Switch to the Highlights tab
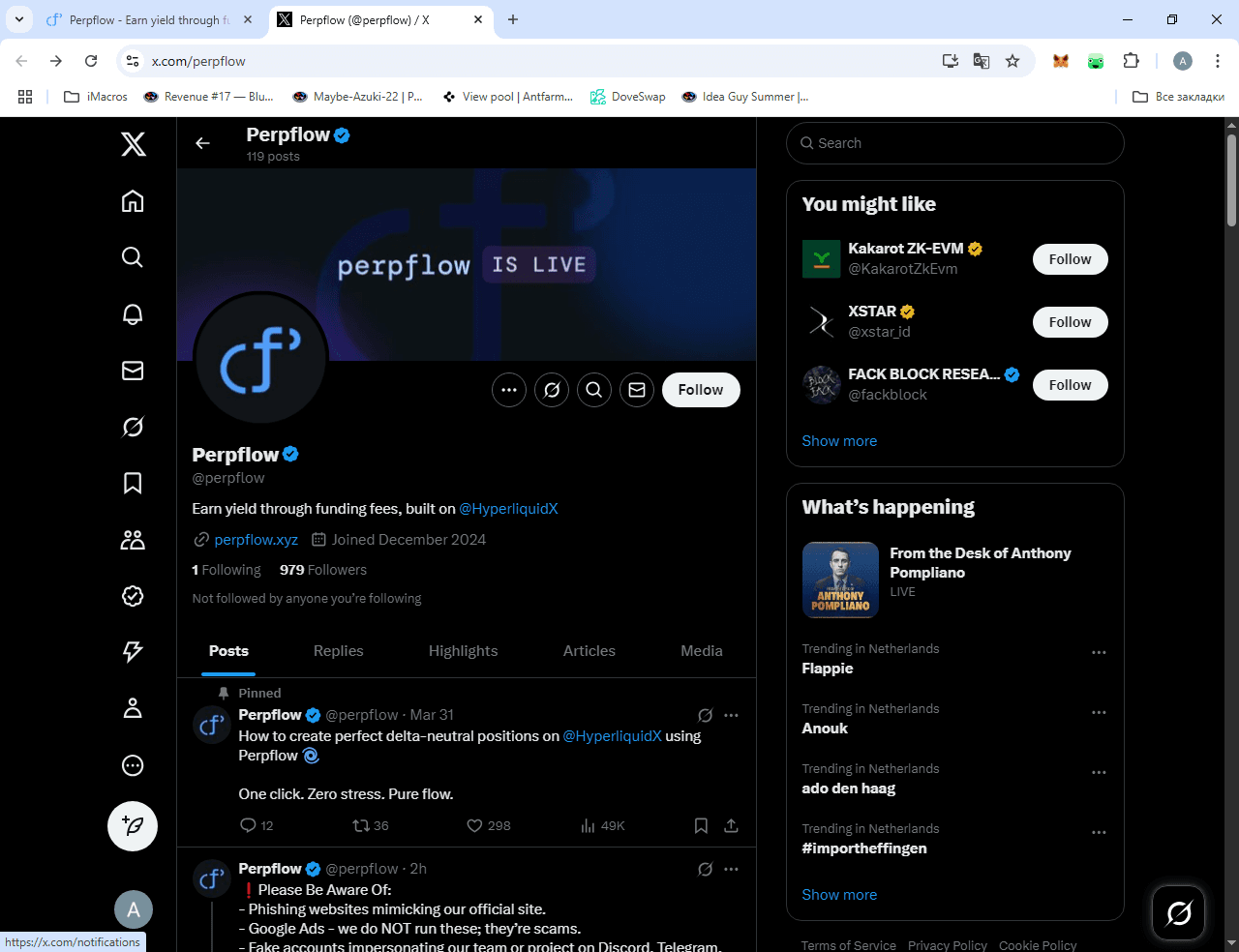 463,651
